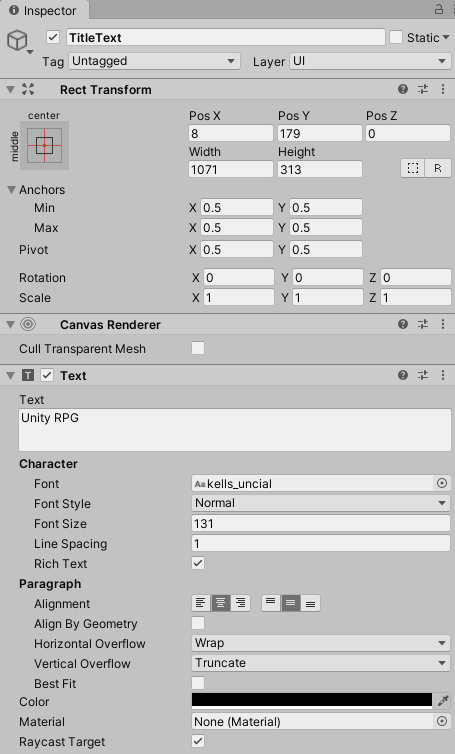Open material object picker circle
The image size is (455, 754).
tap(442, 721)
